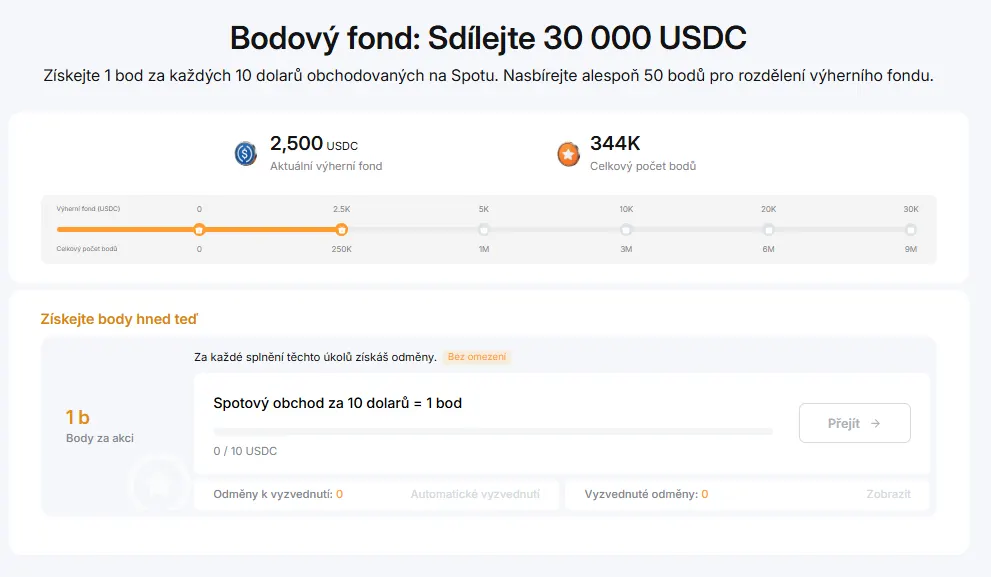The image size is (991, 577).
Task: Click Spotový obchod za 10 dolarů task title
Action: pyautogui.click(x=337, y=403)
